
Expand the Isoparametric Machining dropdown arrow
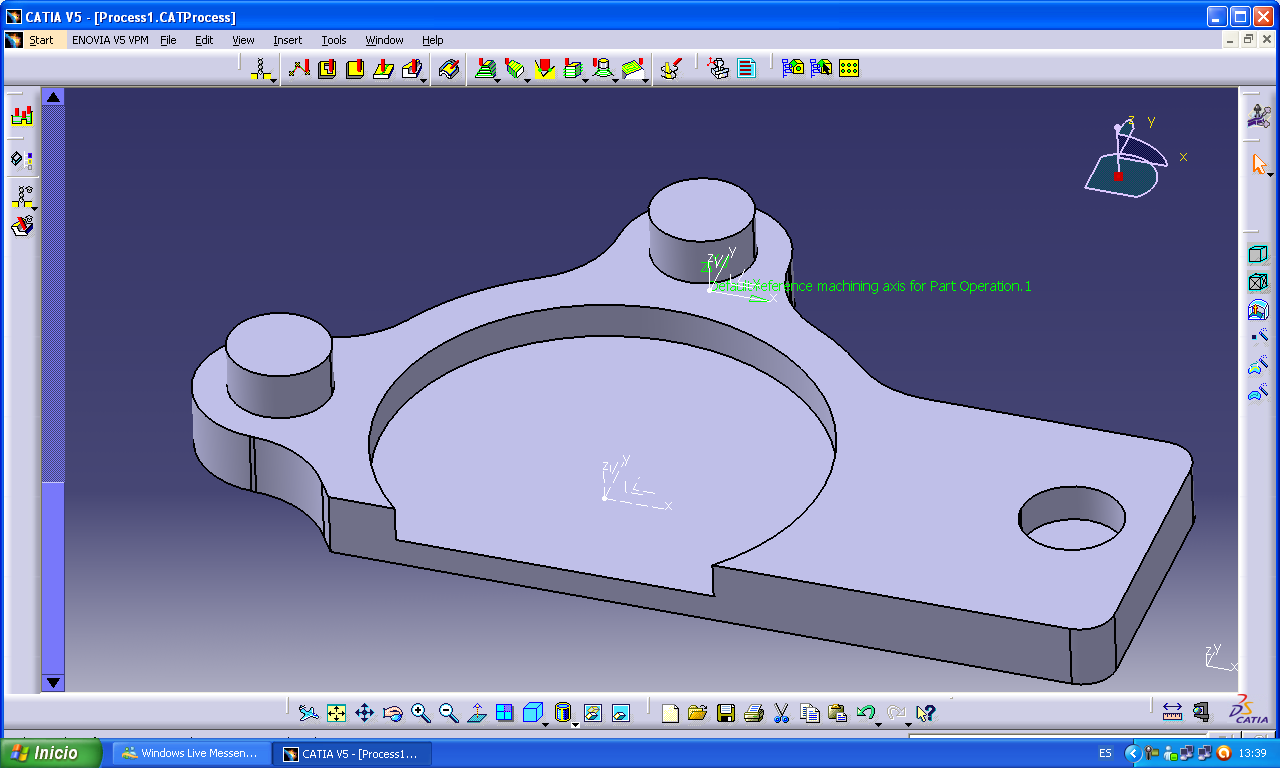645,80
